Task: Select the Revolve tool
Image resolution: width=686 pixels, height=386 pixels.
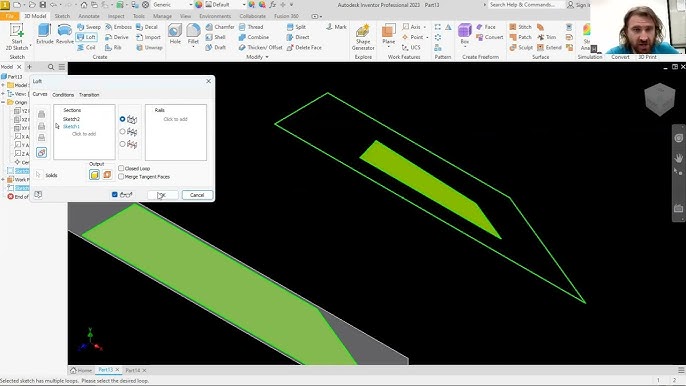Action: coord(65,34)
